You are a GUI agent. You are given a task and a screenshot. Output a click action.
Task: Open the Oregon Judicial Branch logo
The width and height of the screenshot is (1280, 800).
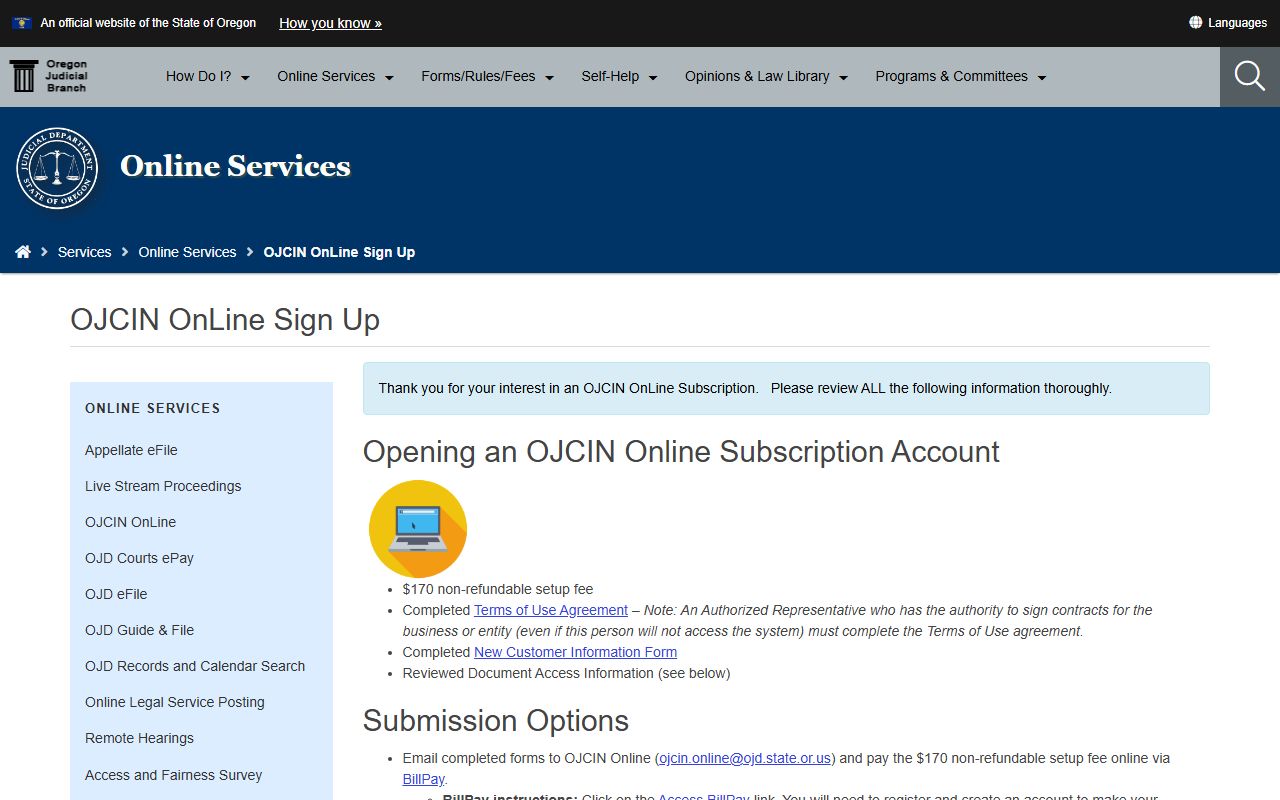click(48, 76)
